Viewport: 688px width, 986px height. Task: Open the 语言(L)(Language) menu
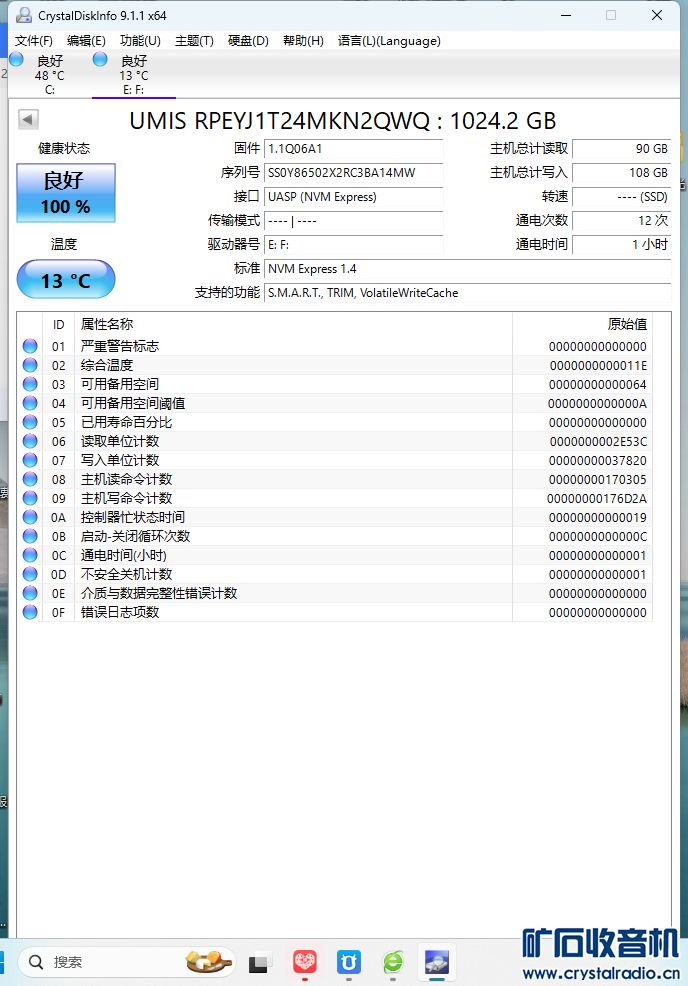389,41
